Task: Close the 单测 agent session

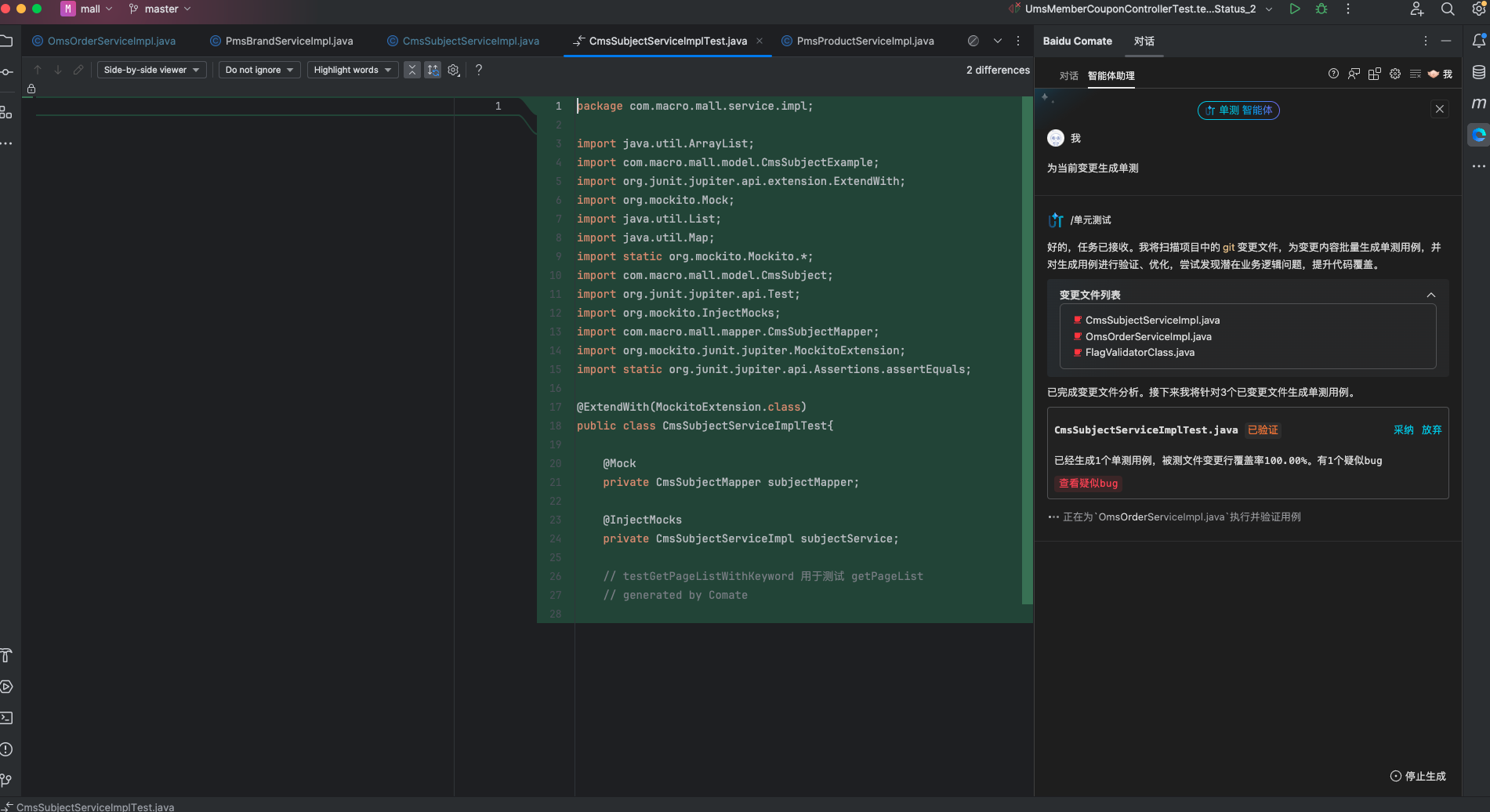Action: (1439, 109)
